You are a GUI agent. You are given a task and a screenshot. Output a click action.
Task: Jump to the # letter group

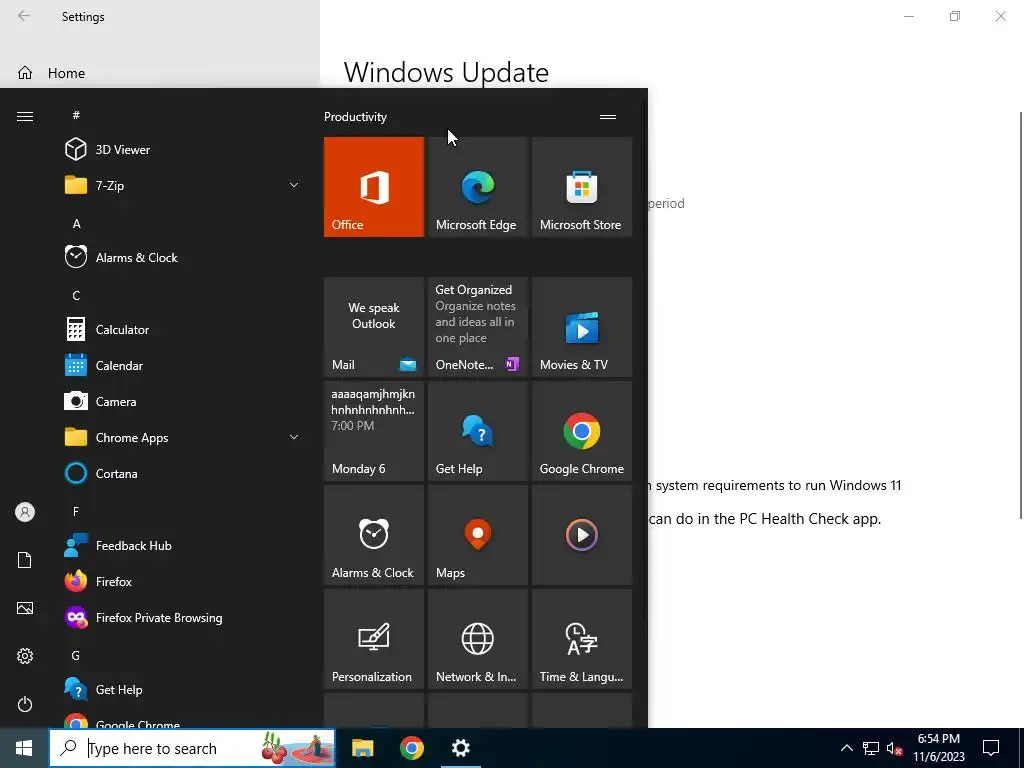point(76,115)
